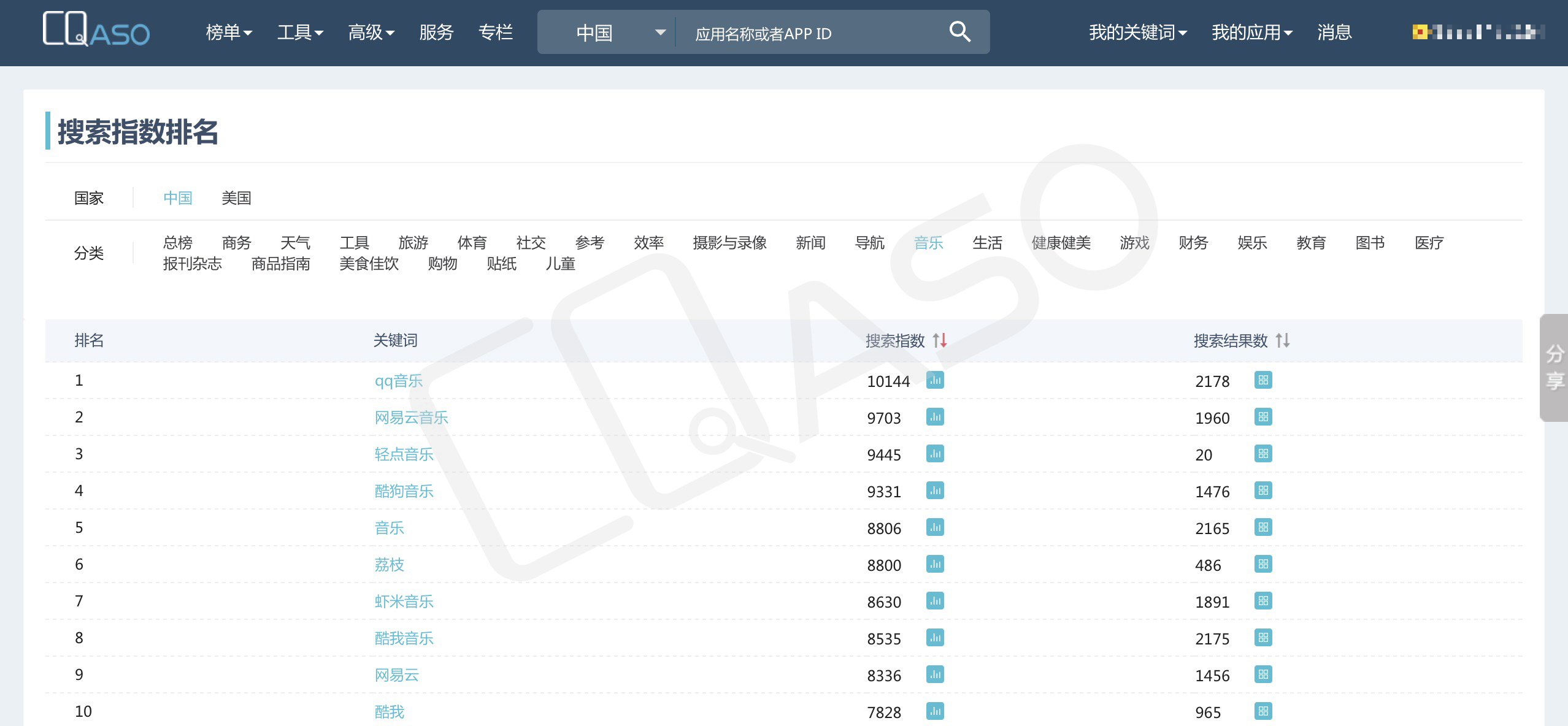Expand 我的关键词 dropdown
1568x726 pixels.
pos(1138,32)
